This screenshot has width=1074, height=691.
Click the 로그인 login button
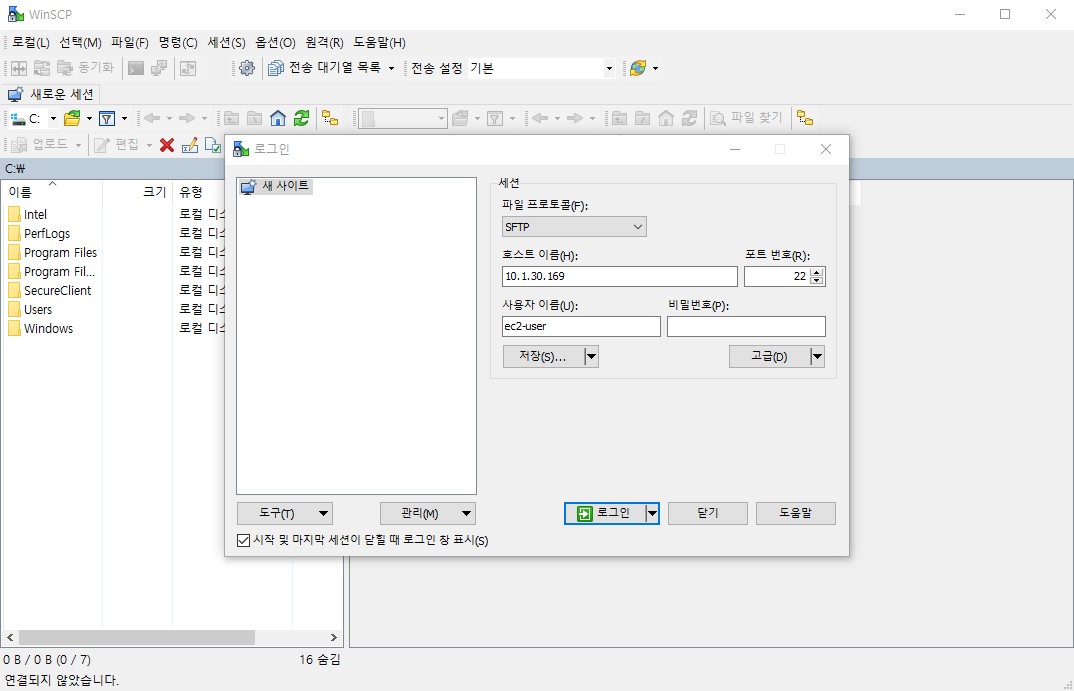pyautogui.click(x=605, y=513)
